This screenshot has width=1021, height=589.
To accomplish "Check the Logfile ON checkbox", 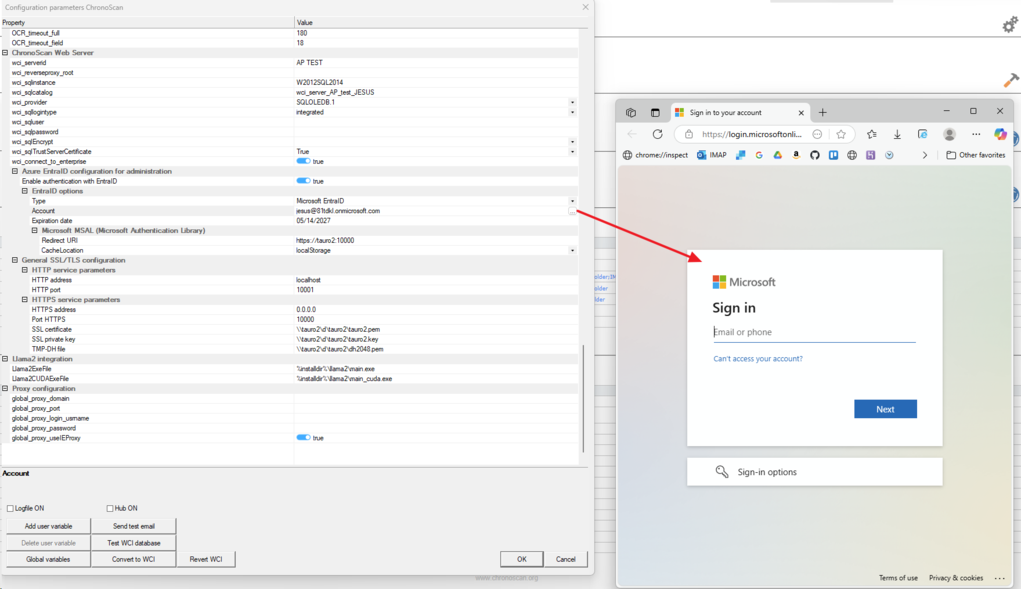I will coord(10,509).
